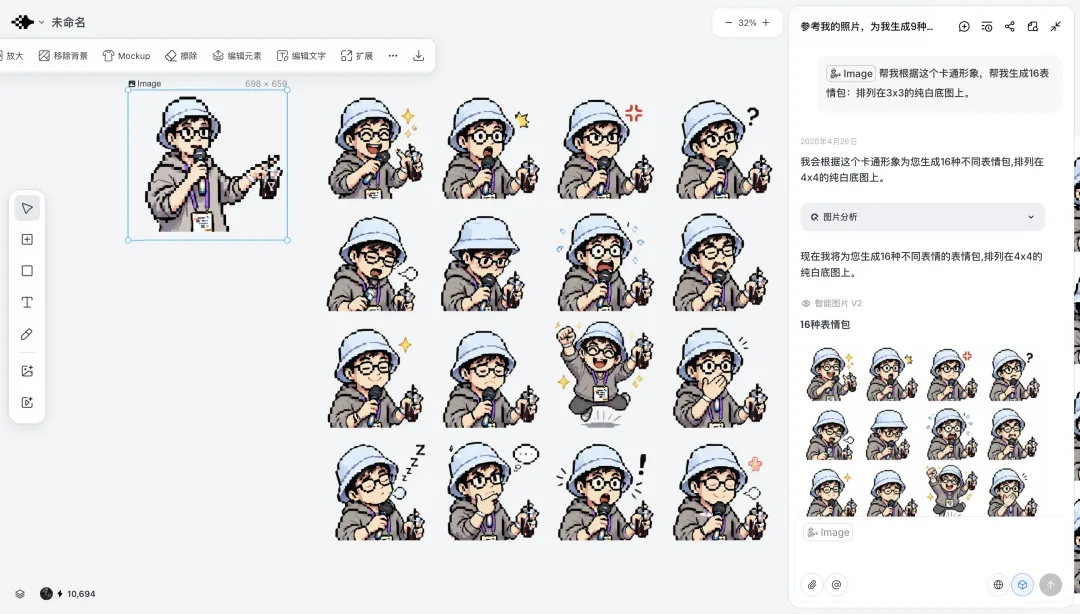Toggle the web search globe button
The height and width of the screenshot is (614, 1080).
(997, 585)
